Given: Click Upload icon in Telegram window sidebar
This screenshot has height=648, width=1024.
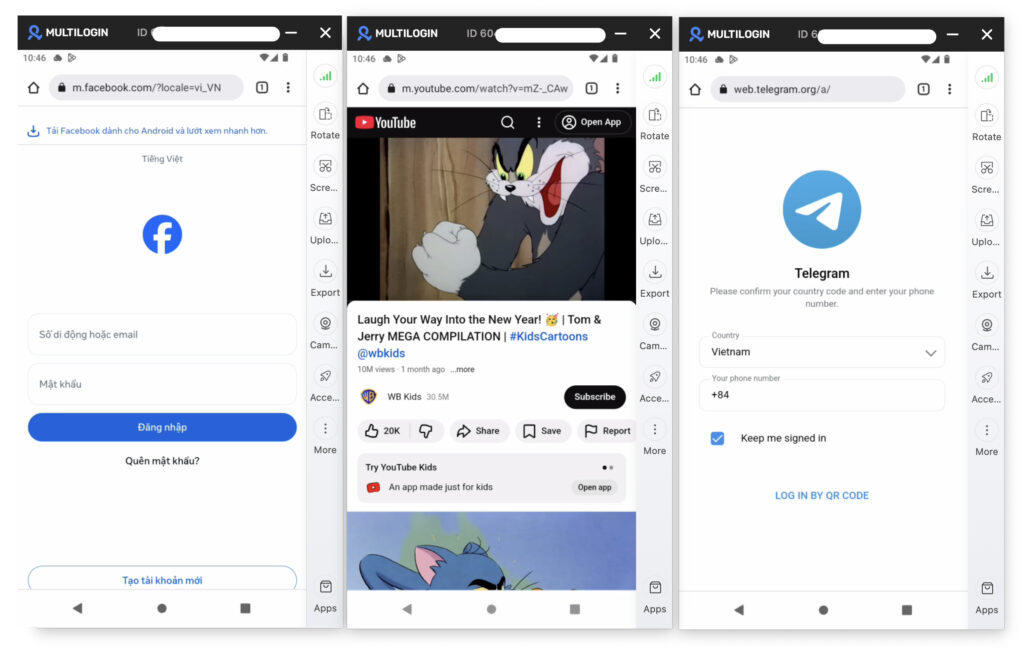Looking at the screenshot, I should (x=986, y=220).
